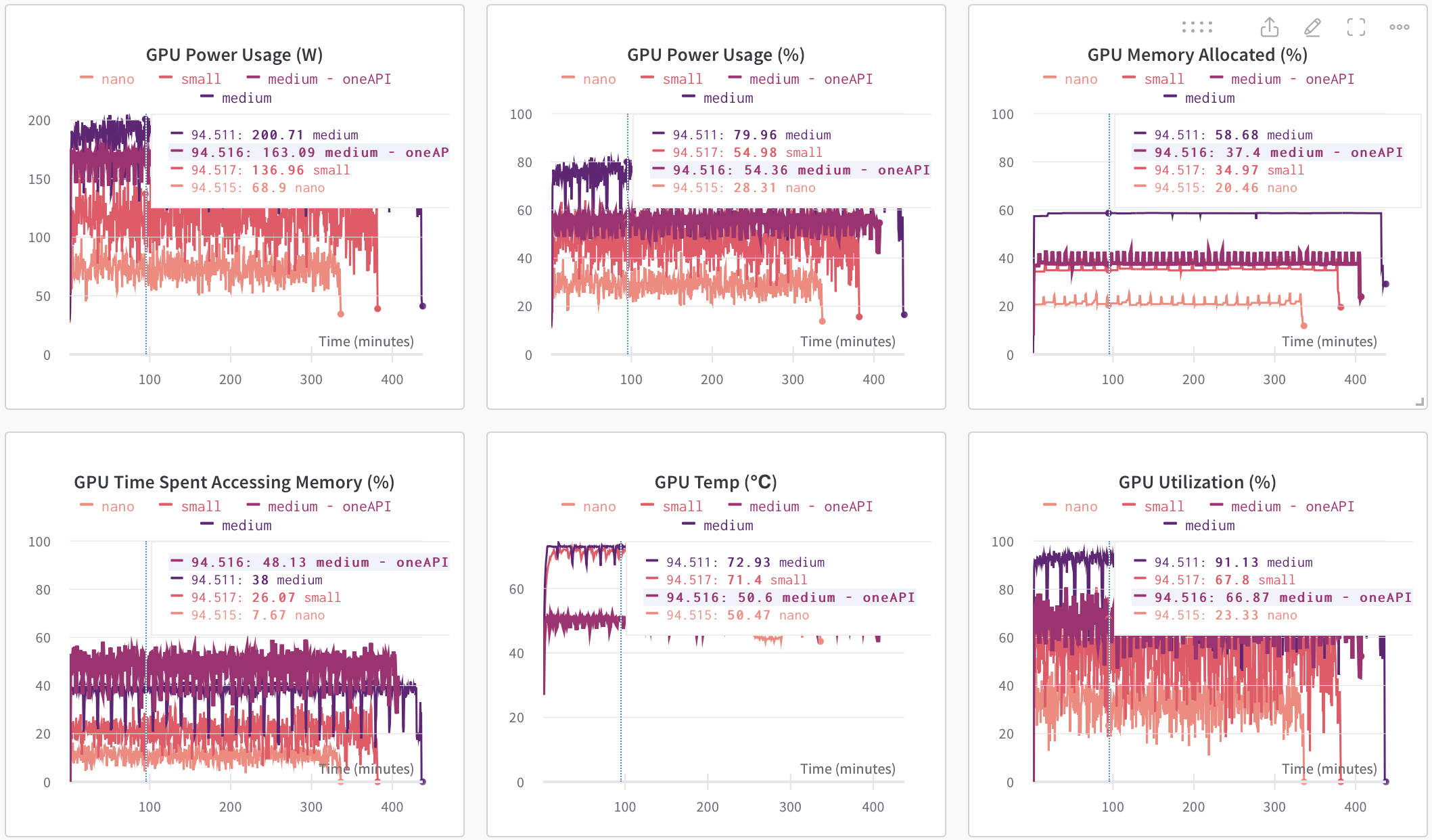Screen dimensions: 1432x840
Task: Toggle small series in GPU Power Usage (%) legend
Action: tap(682, 79)
